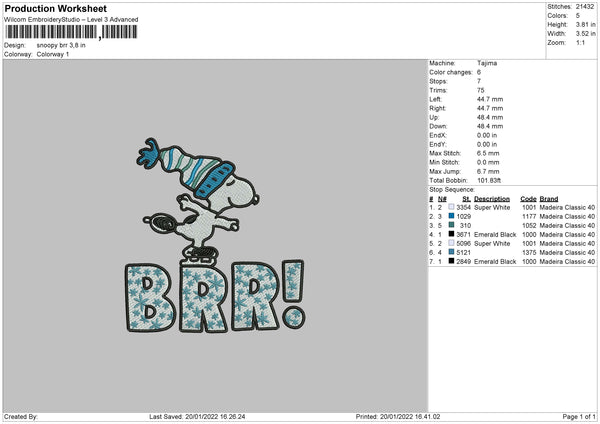This screenshot has height=424, width=600.
Task: Click the 'Stop Sequence:' heading
Action: point(452,189)
